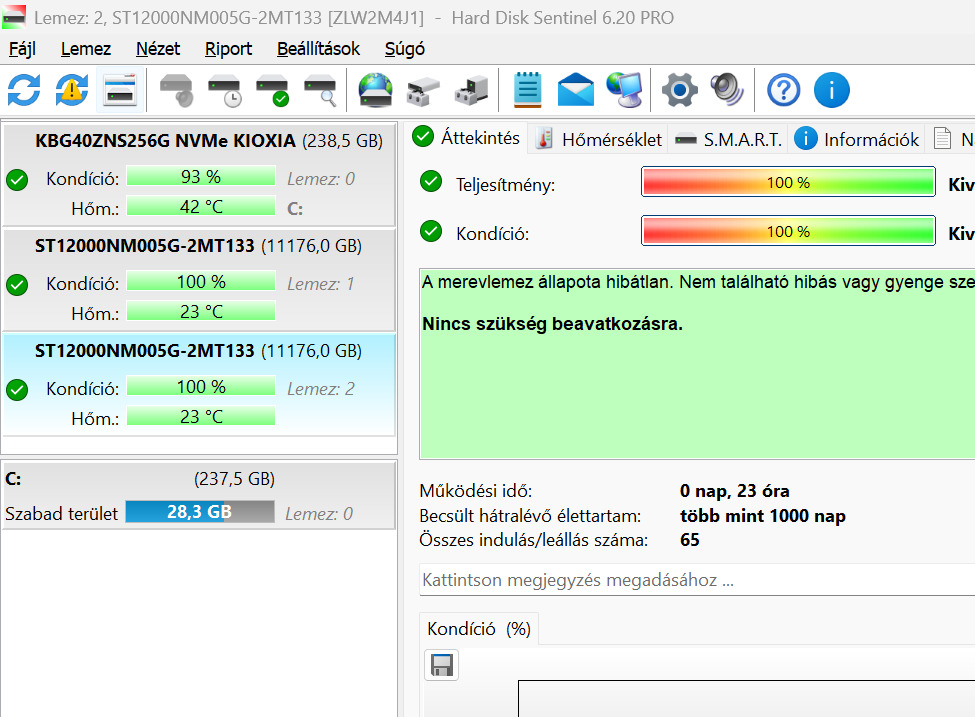Select ST12000NM005G disk labeled Lemez: 2
The height and width of the screenshot is (717, 975).
coord(199,385)
